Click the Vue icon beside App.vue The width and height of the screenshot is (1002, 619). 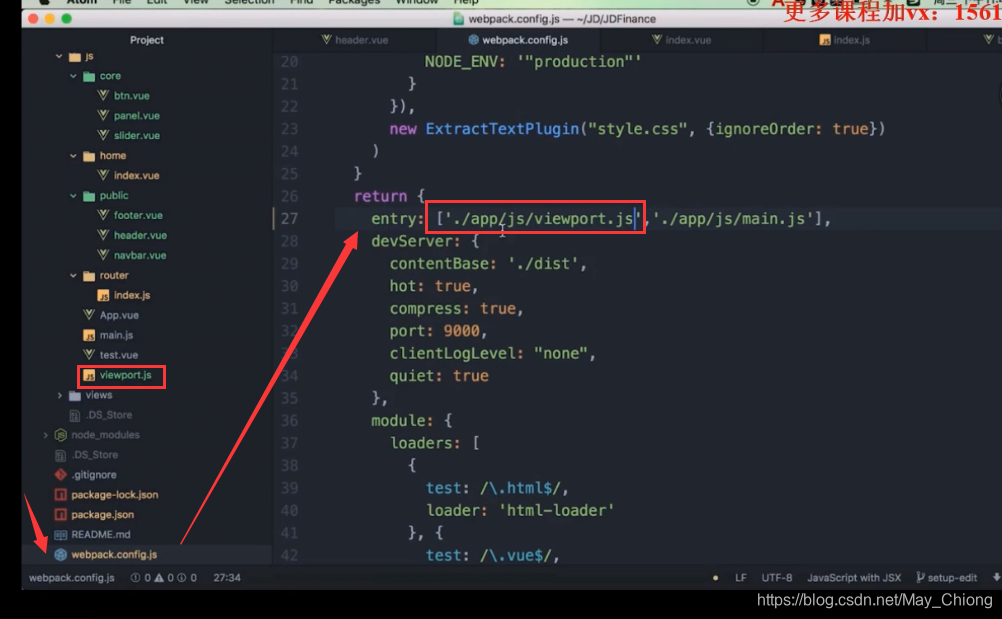tap(89, 314)
